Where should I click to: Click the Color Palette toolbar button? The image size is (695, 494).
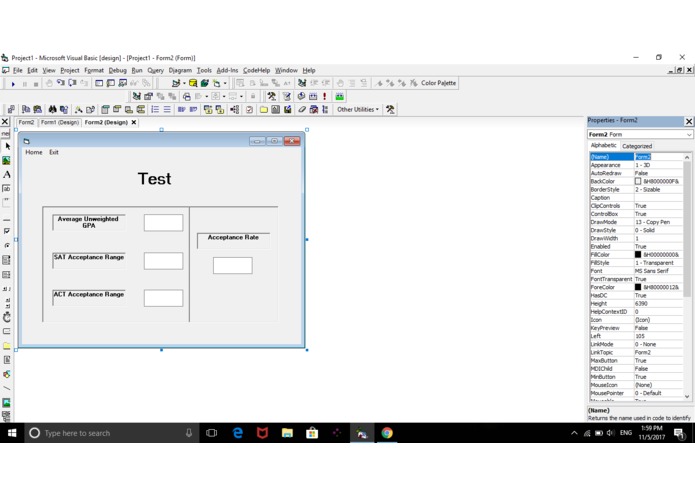point(438,83)
